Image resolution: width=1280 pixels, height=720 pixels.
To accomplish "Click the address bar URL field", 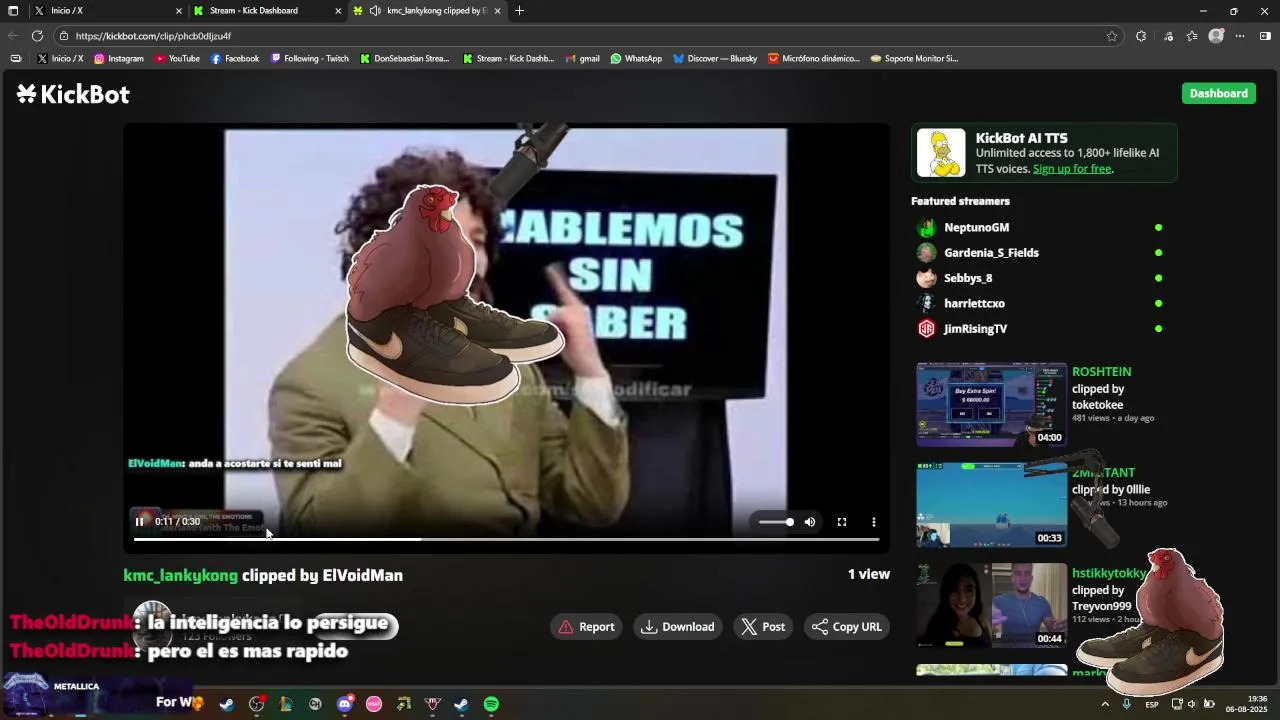I will click(x=590, y=36).
